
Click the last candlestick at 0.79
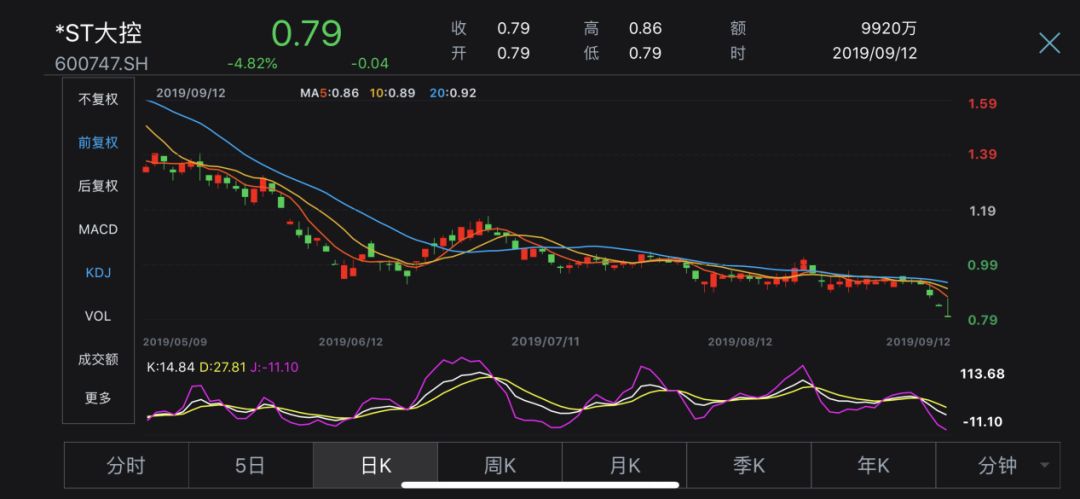[x=948, y=307]
